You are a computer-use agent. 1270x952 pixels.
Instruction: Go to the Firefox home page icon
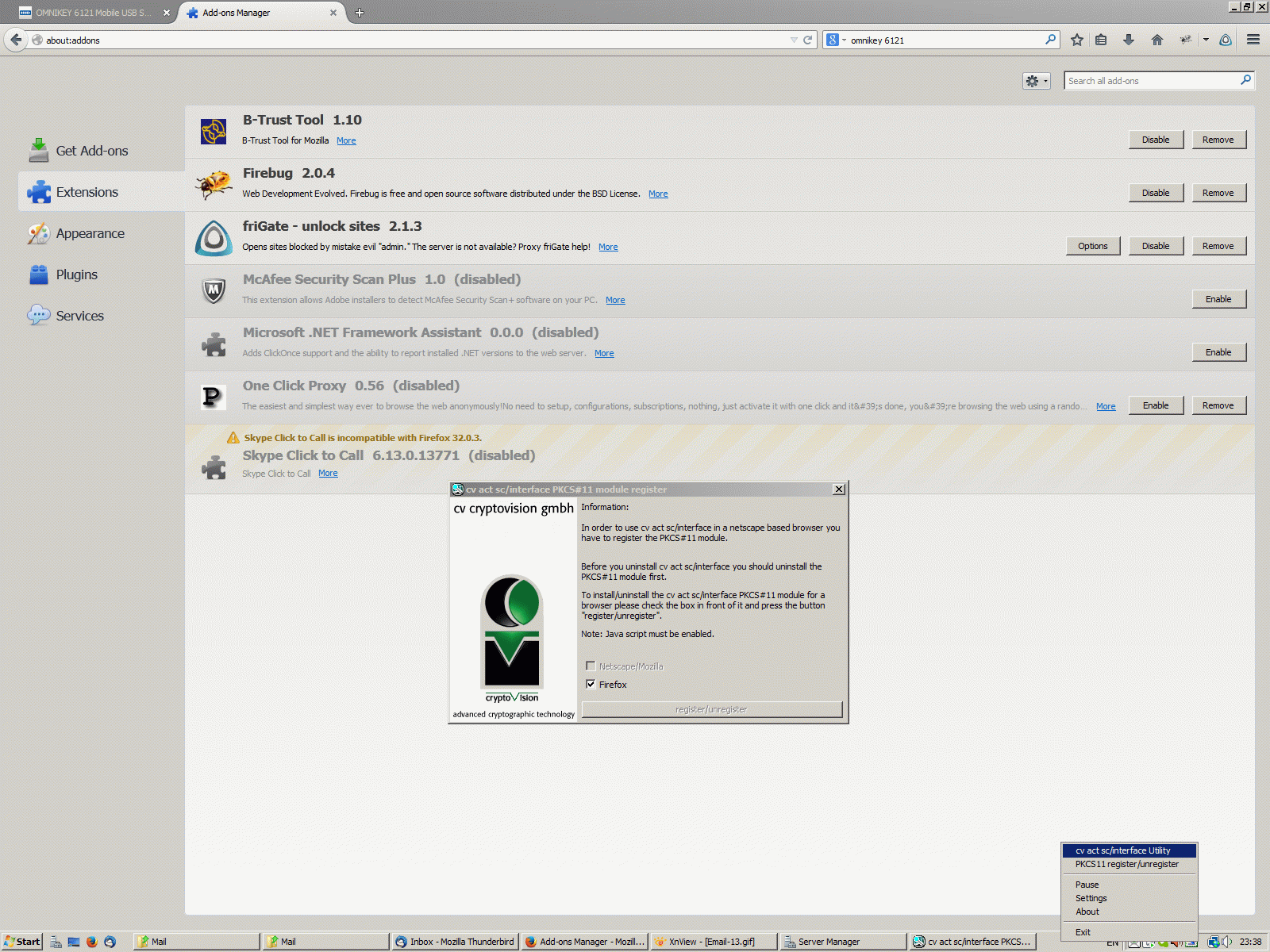pyautogui.click(x=1157, y=40)
